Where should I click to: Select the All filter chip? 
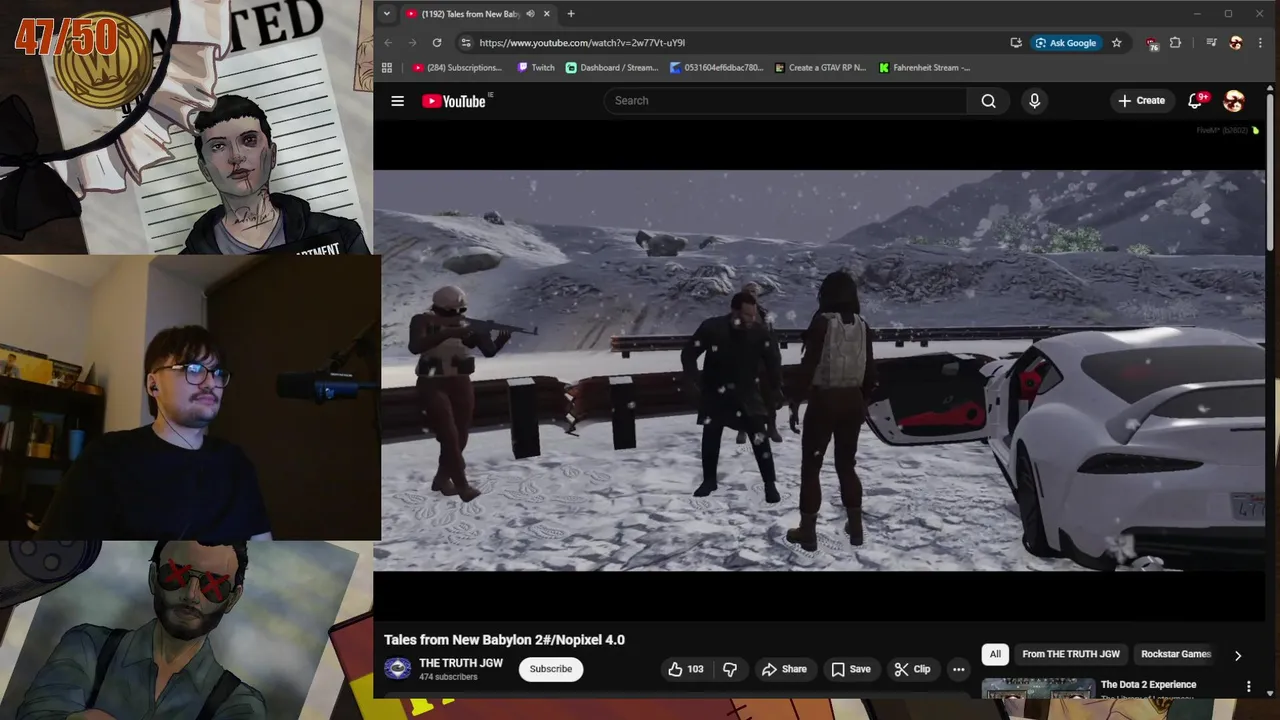pyautogui.click(x=995, y=654)
